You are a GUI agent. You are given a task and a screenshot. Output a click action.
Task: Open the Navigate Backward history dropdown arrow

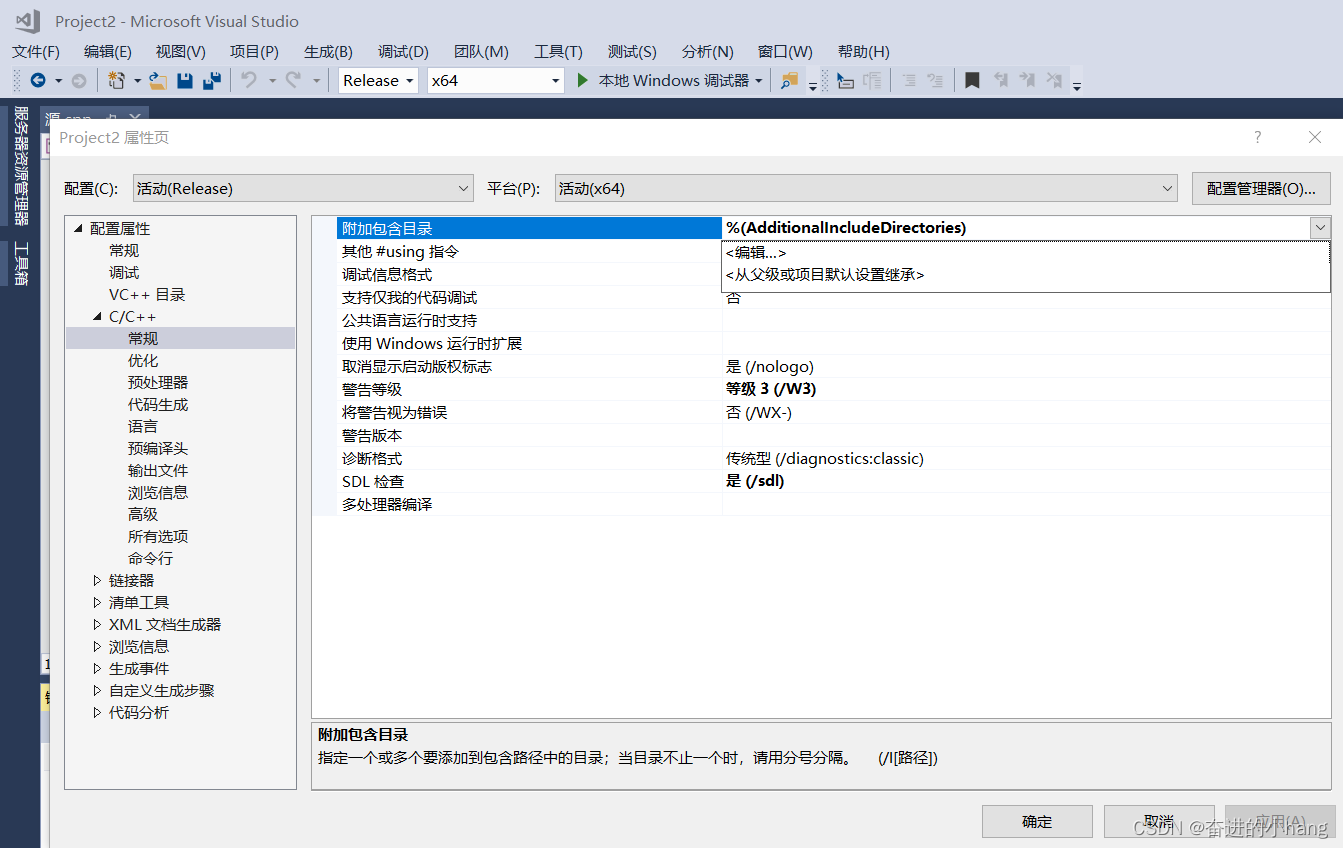click(58, 81)
